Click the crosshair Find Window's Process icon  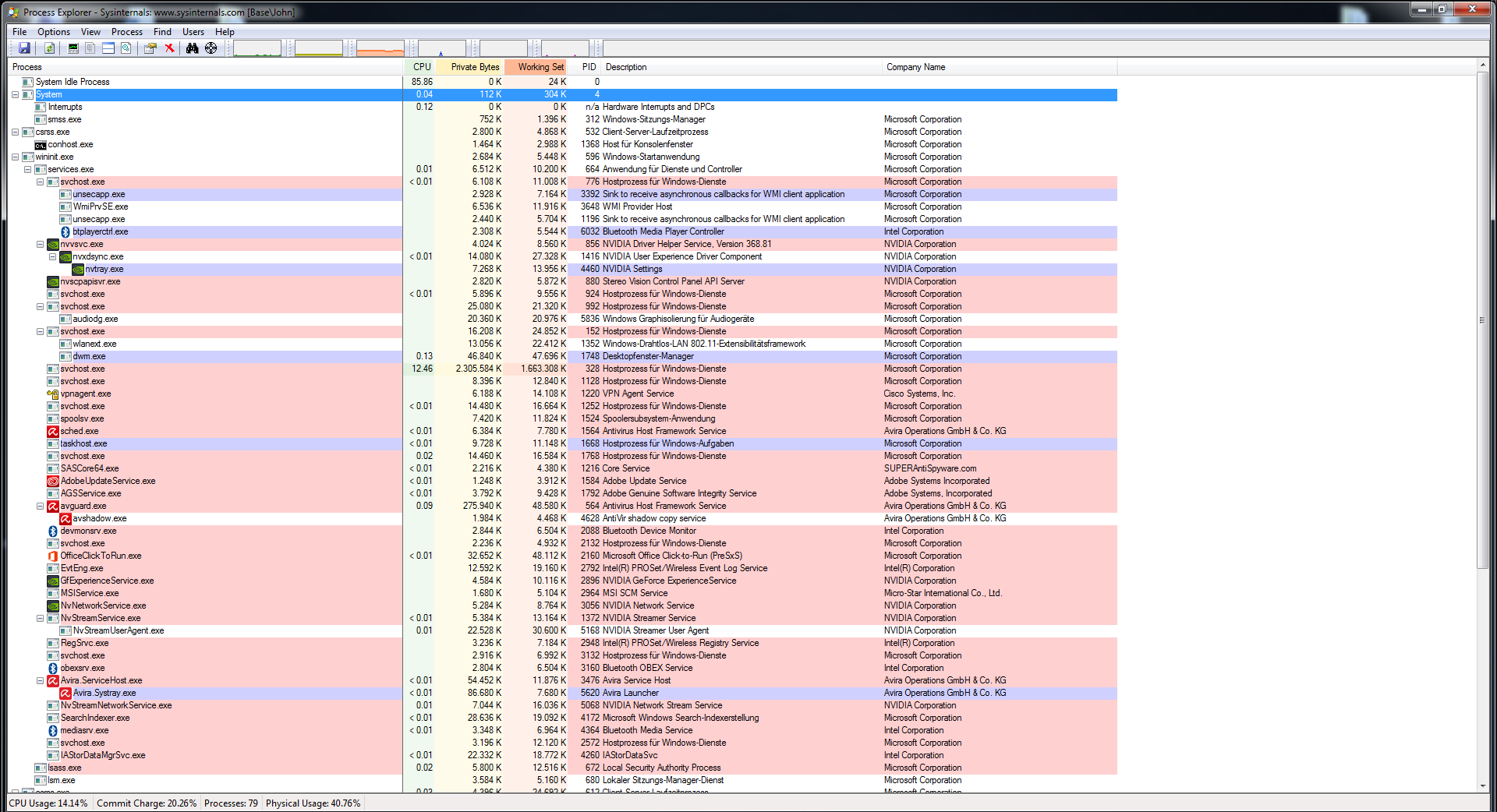point(211,48)
